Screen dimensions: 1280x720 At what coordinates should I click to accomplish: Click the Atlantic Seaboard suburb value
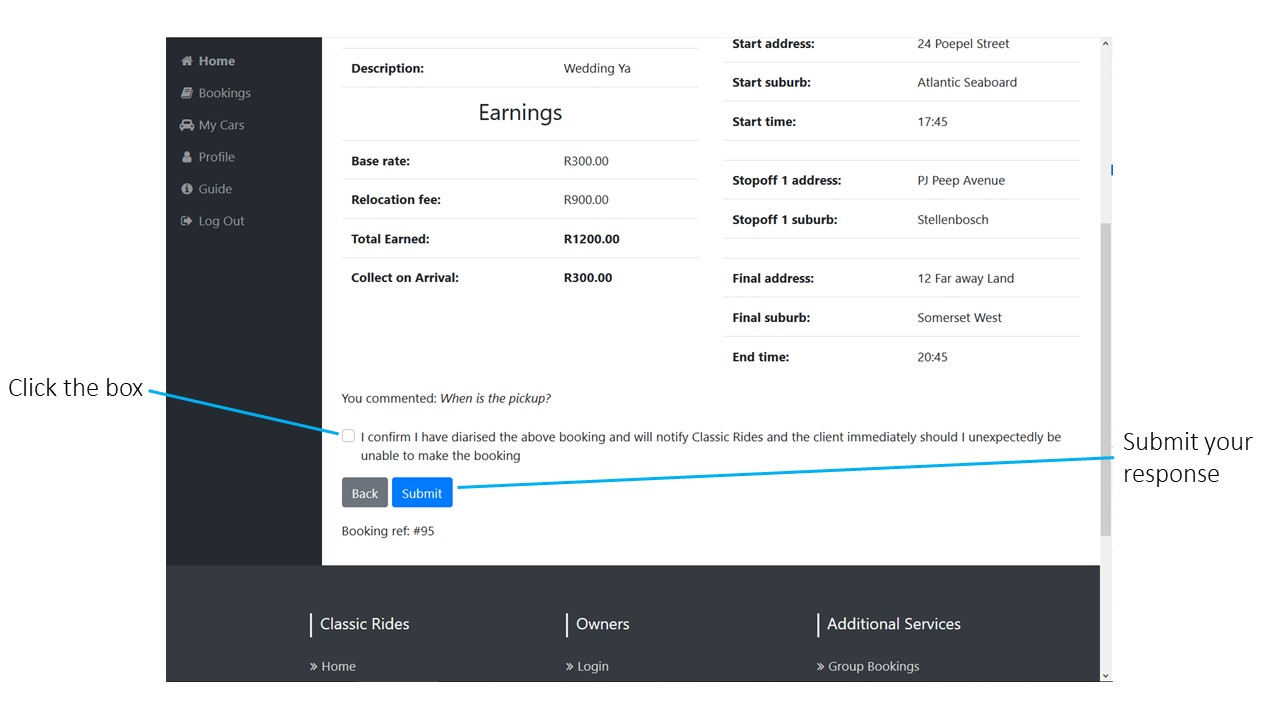(967, 83)
